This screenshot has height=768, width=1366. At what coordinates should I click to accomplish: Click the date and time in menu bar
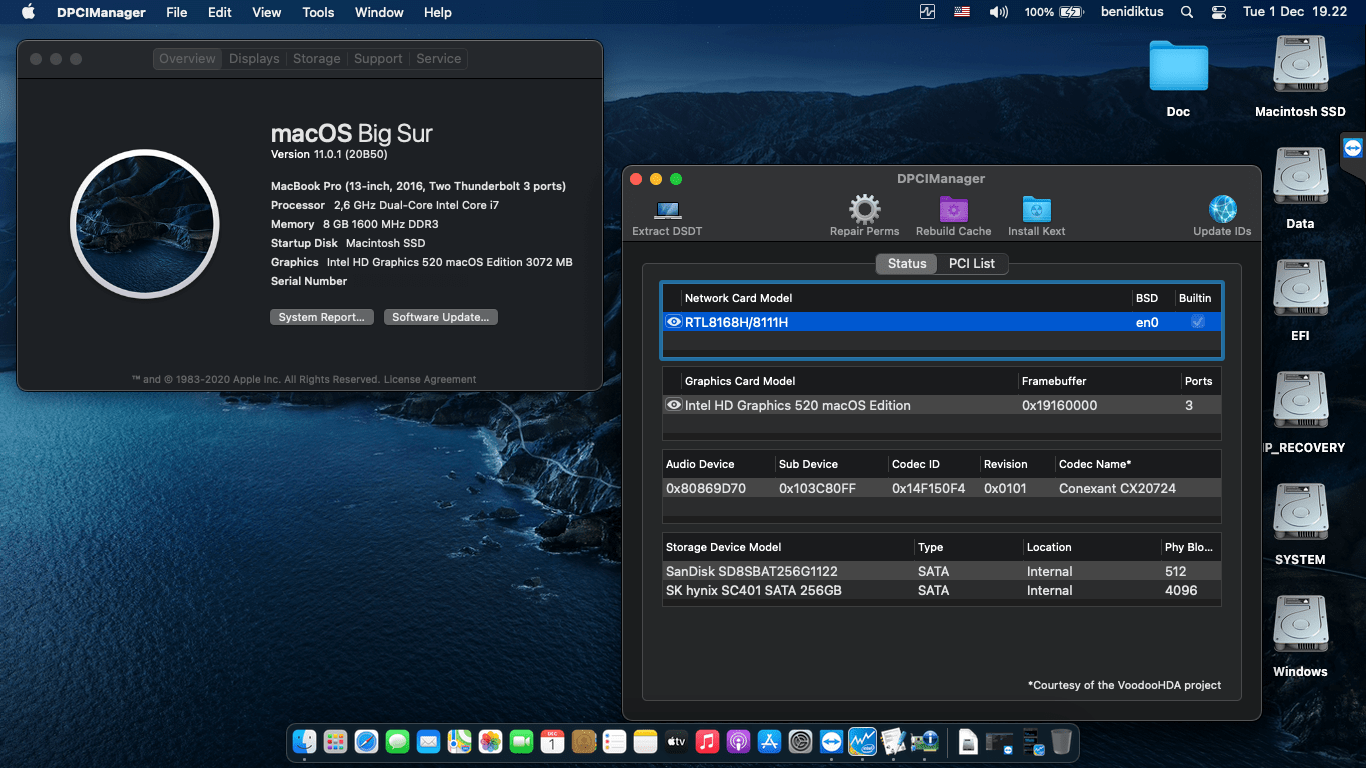(x=1295, y=12)
